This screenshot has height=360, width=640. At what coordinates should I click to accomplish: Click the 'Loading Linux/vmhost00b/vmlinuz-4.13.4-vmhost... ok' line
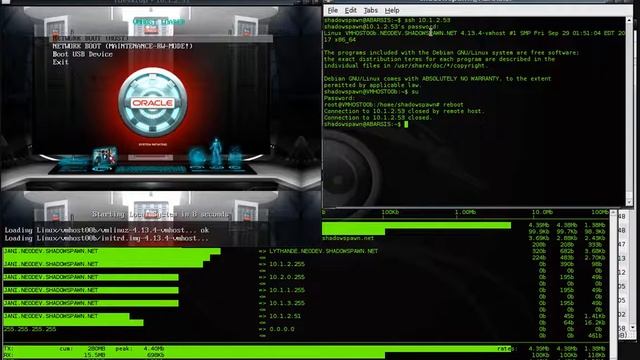click(x=107, y=230)
